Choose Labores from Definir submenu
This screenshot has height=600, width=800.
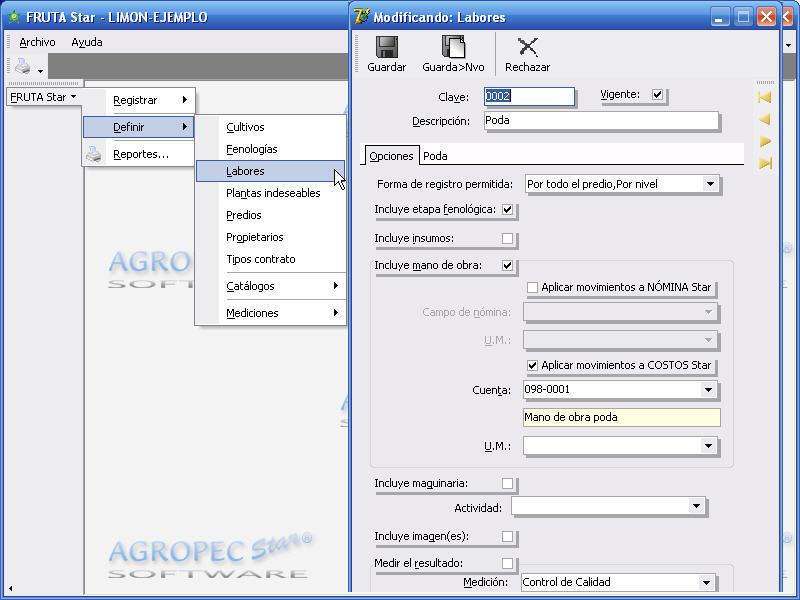pyautogui.click(x=271, y=171)
